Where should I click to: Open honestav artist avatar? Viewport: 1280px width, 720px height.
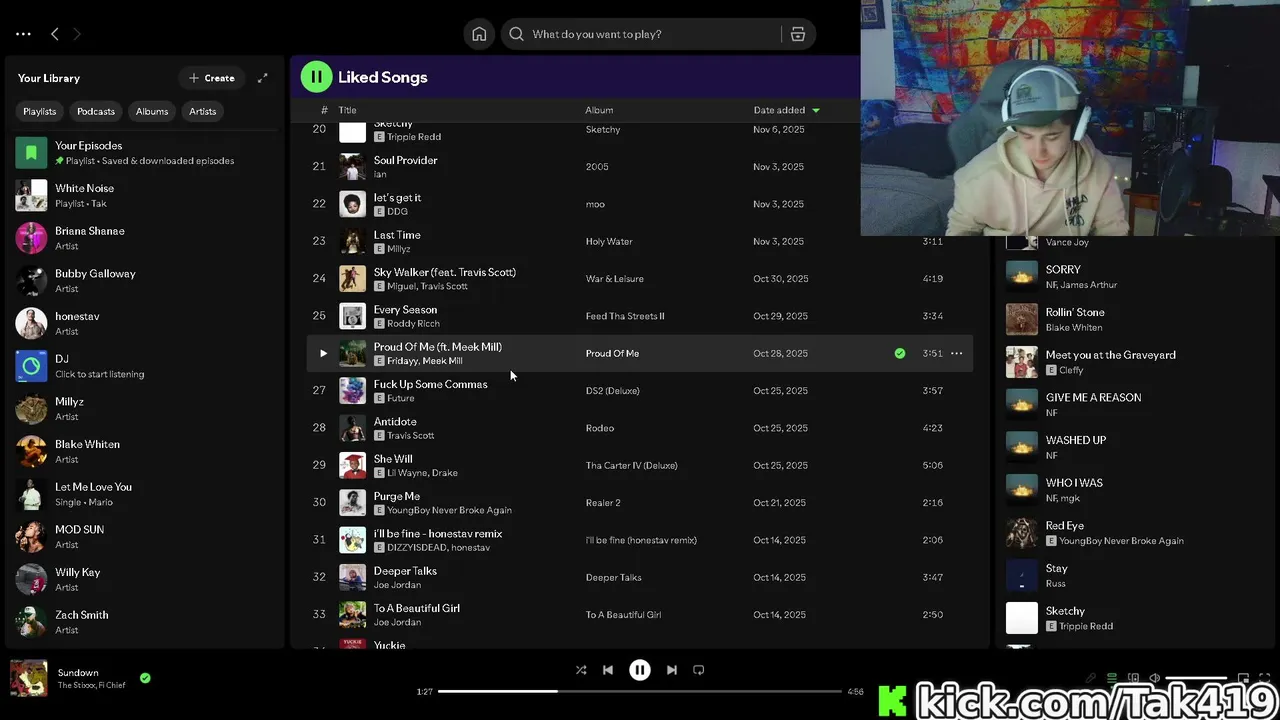point(31,323)
